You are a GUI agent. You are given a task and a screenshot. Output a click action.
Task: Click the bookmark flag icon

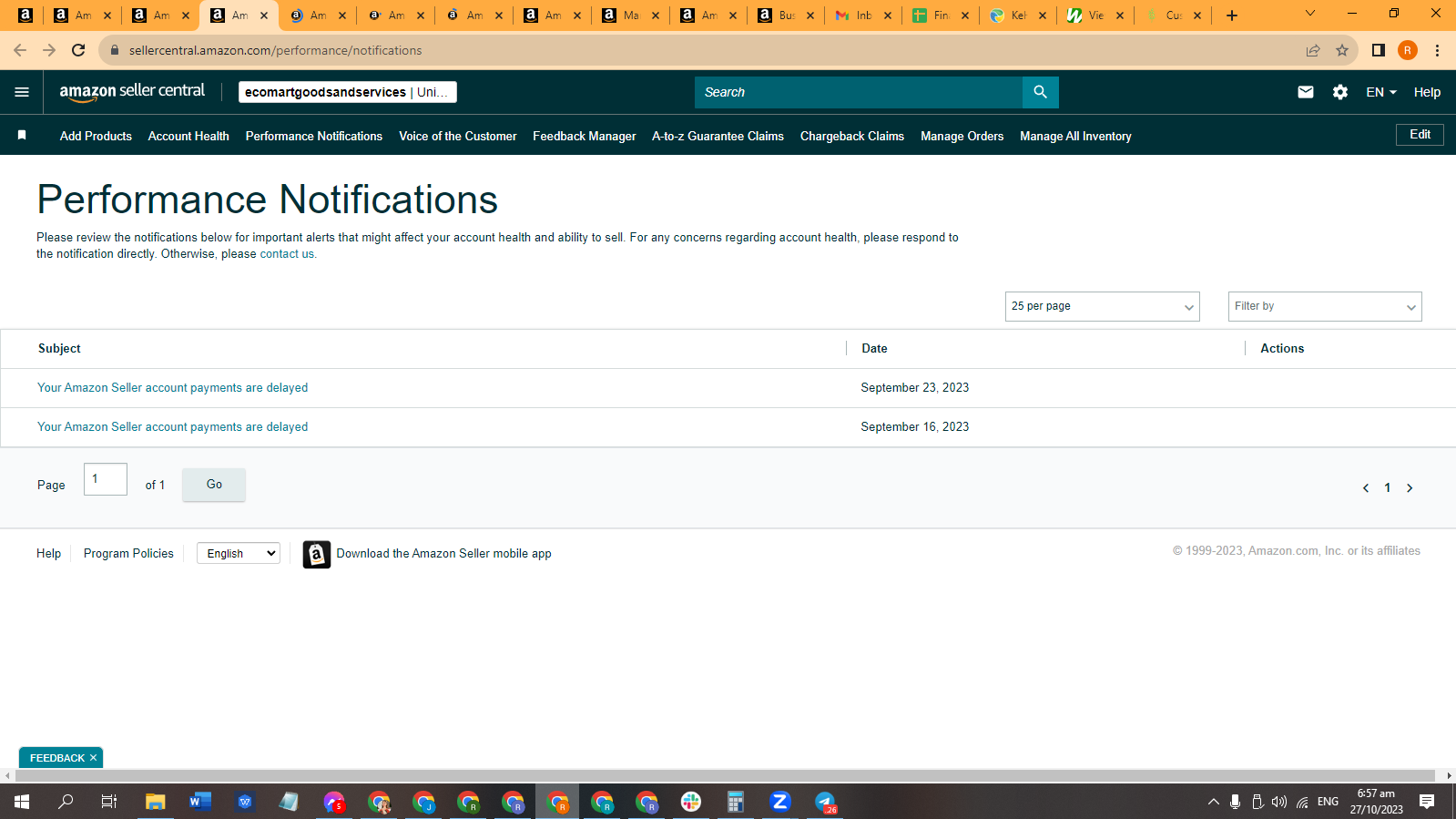point(22,135)
